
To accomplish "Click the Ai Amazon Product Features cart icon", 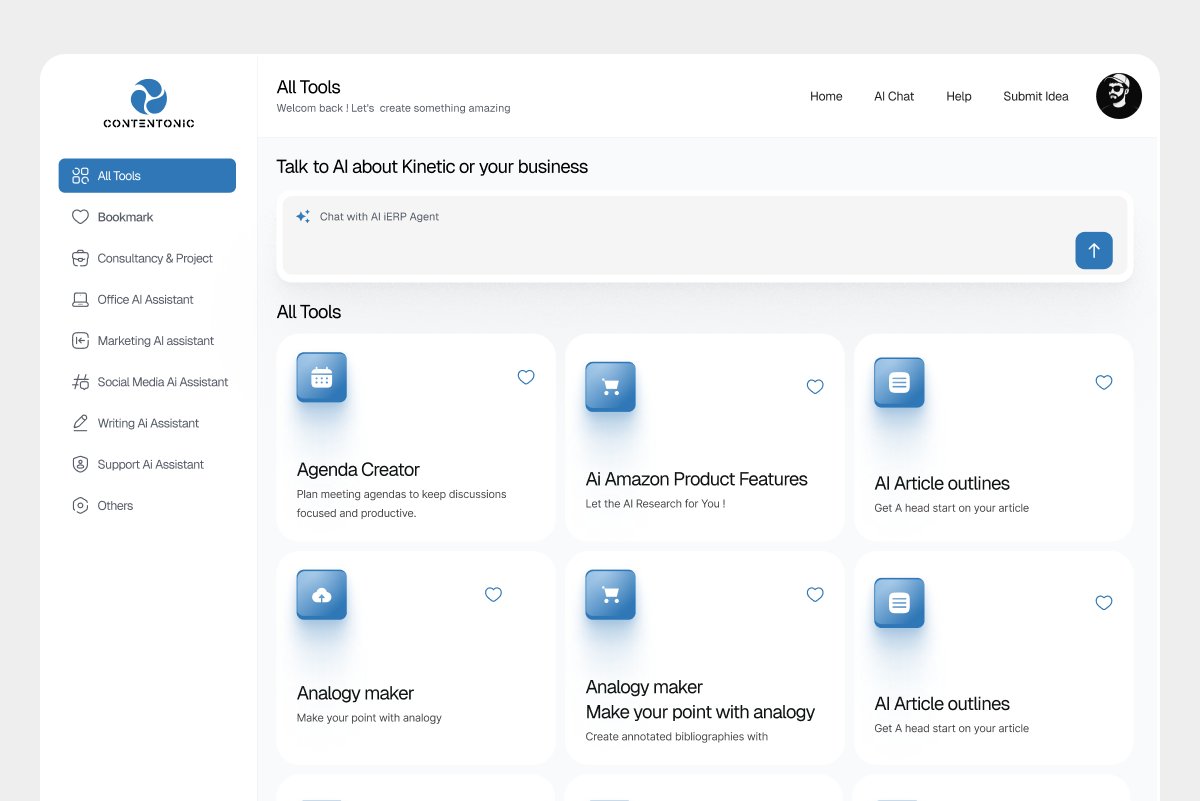I will coord(610,387).
